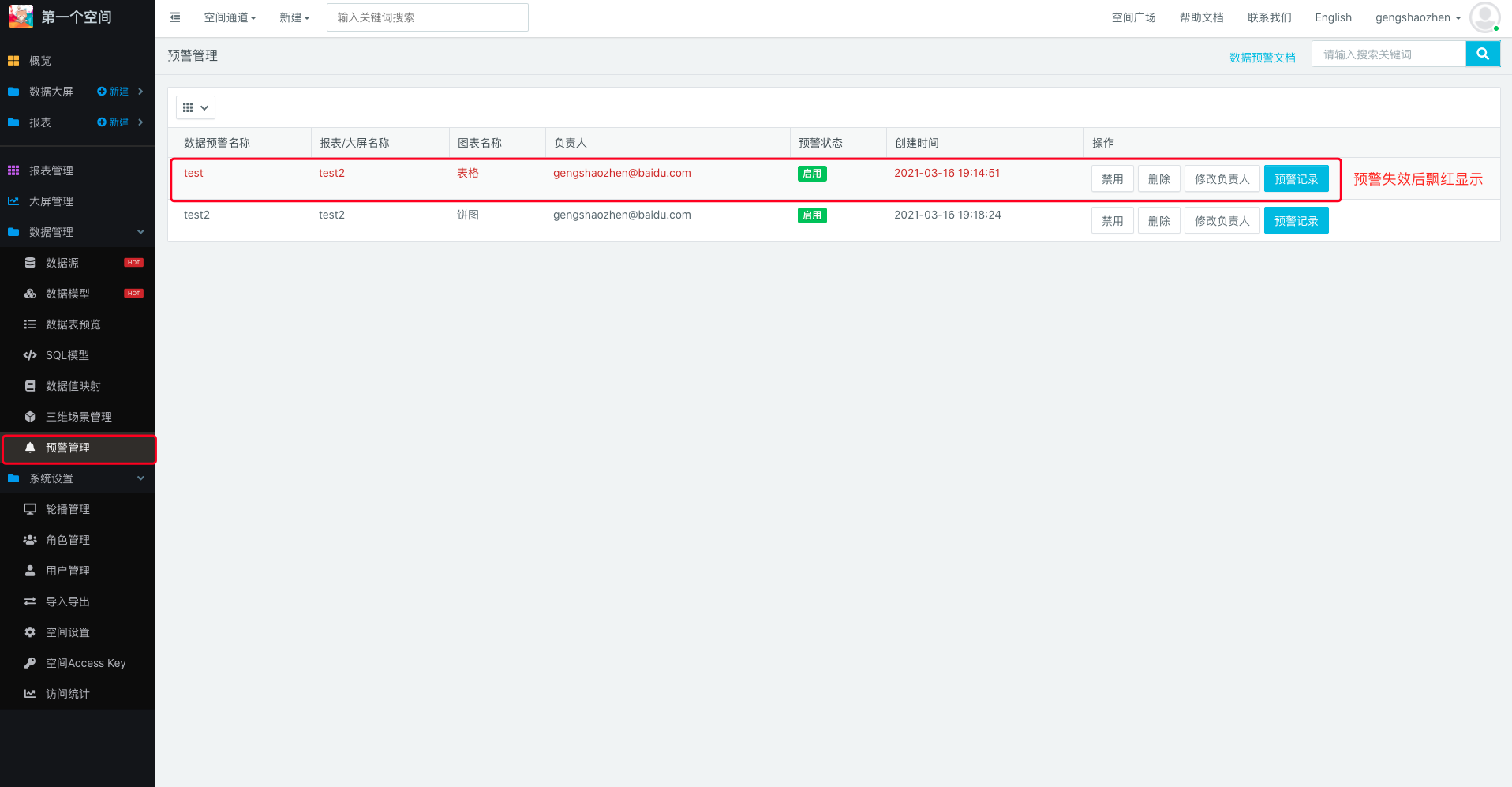Screen dimensions: 1512x787
Task: Click 修改负责人 button for test2 row
Action: pos(1222,221)
